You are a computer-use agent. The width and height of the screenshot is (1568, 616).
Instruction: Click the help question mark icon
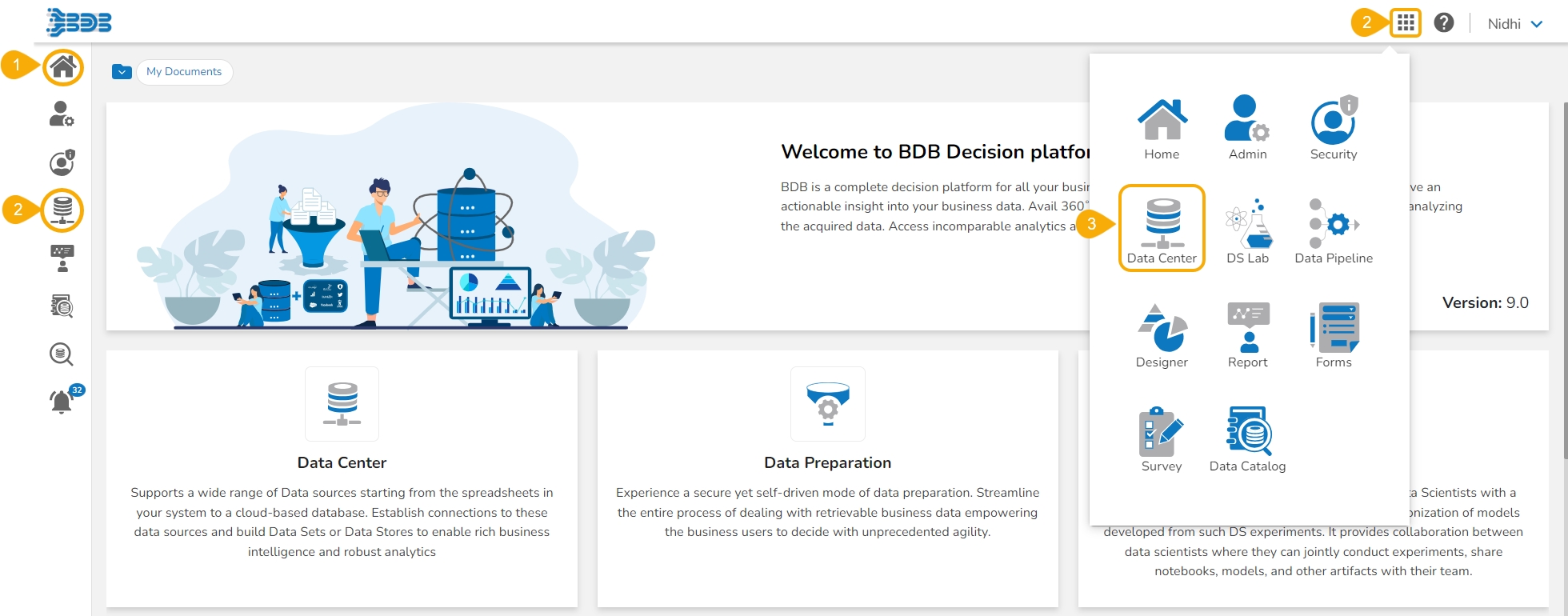click(1444, 22)
